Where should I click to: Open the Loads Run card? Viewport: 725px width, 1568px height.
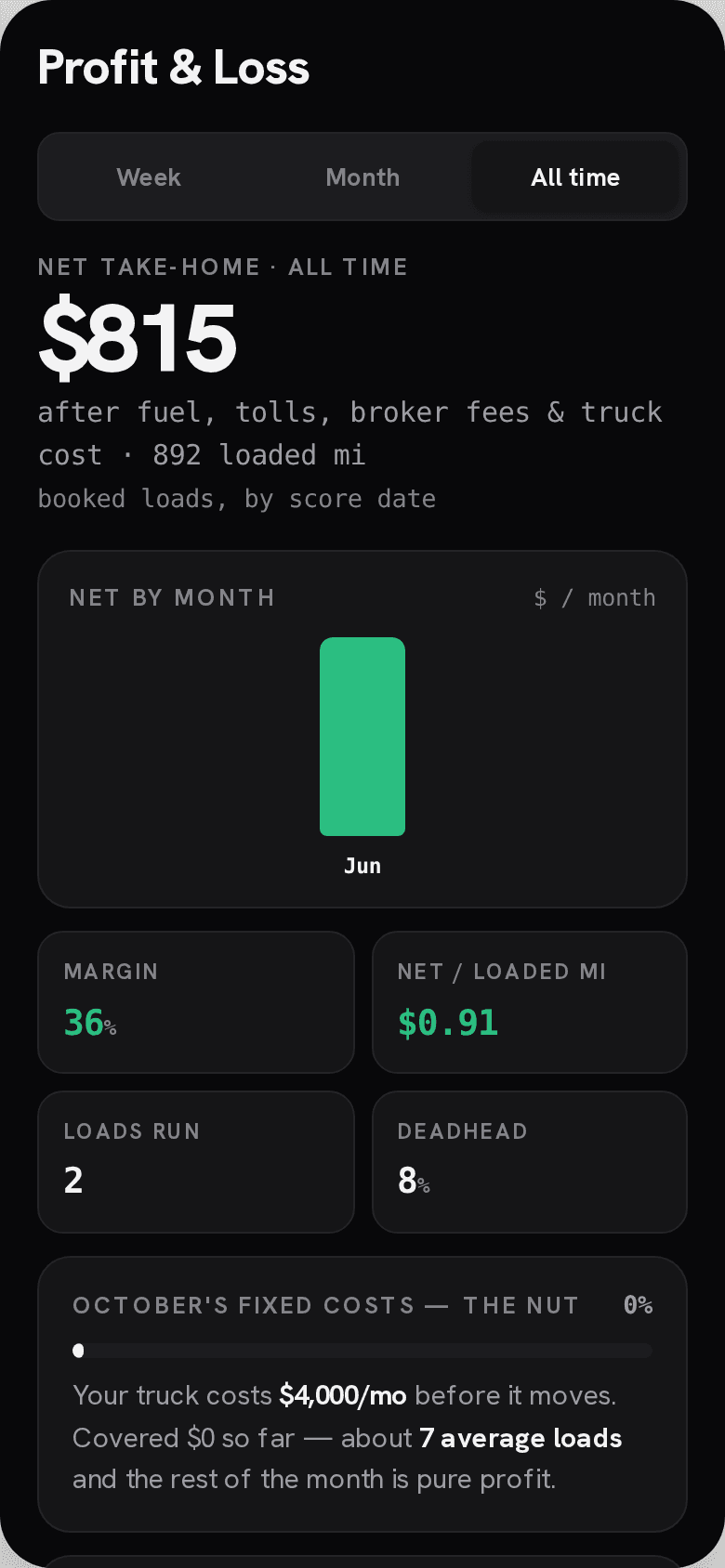(x=196, y=1162)
